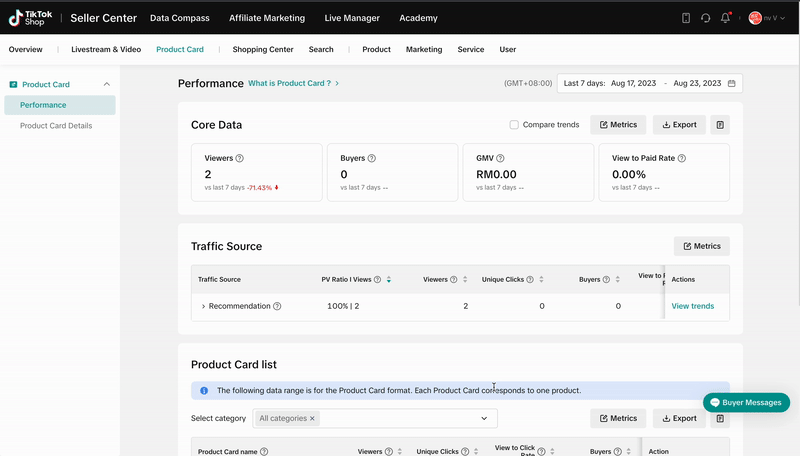The height and width of the screenshot is (456, 800).
Task: Click the info icon next to Recommendation
Action: click(x=277, y=306)
